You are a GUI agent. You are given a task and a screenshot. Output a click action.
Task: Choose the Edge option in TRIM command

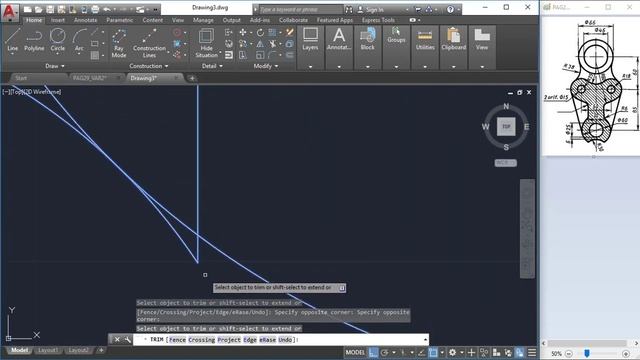[250, 340]
